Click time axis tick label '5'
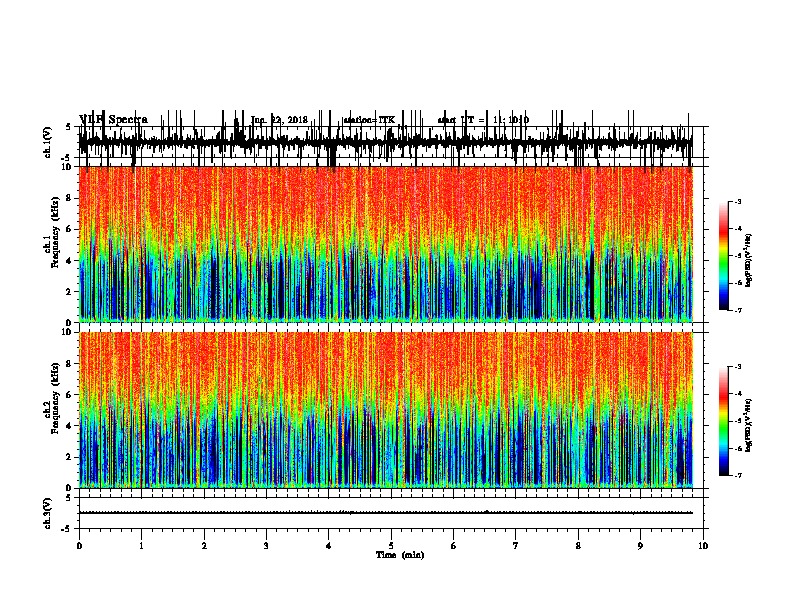Screen dimensions: 792x612 click(391, 546)
